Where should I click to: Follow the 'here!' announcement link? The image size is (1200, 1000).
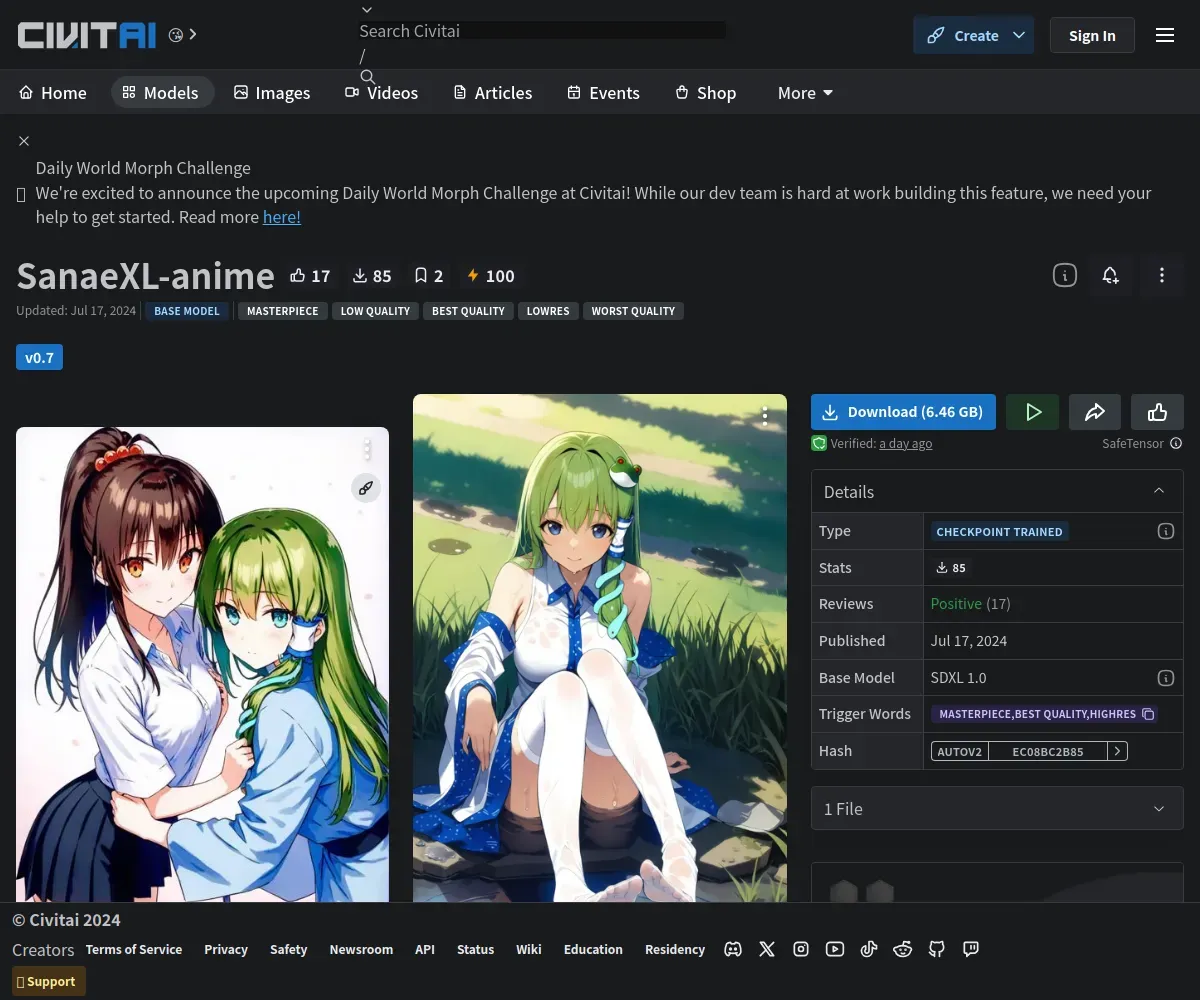pos(282,217)
